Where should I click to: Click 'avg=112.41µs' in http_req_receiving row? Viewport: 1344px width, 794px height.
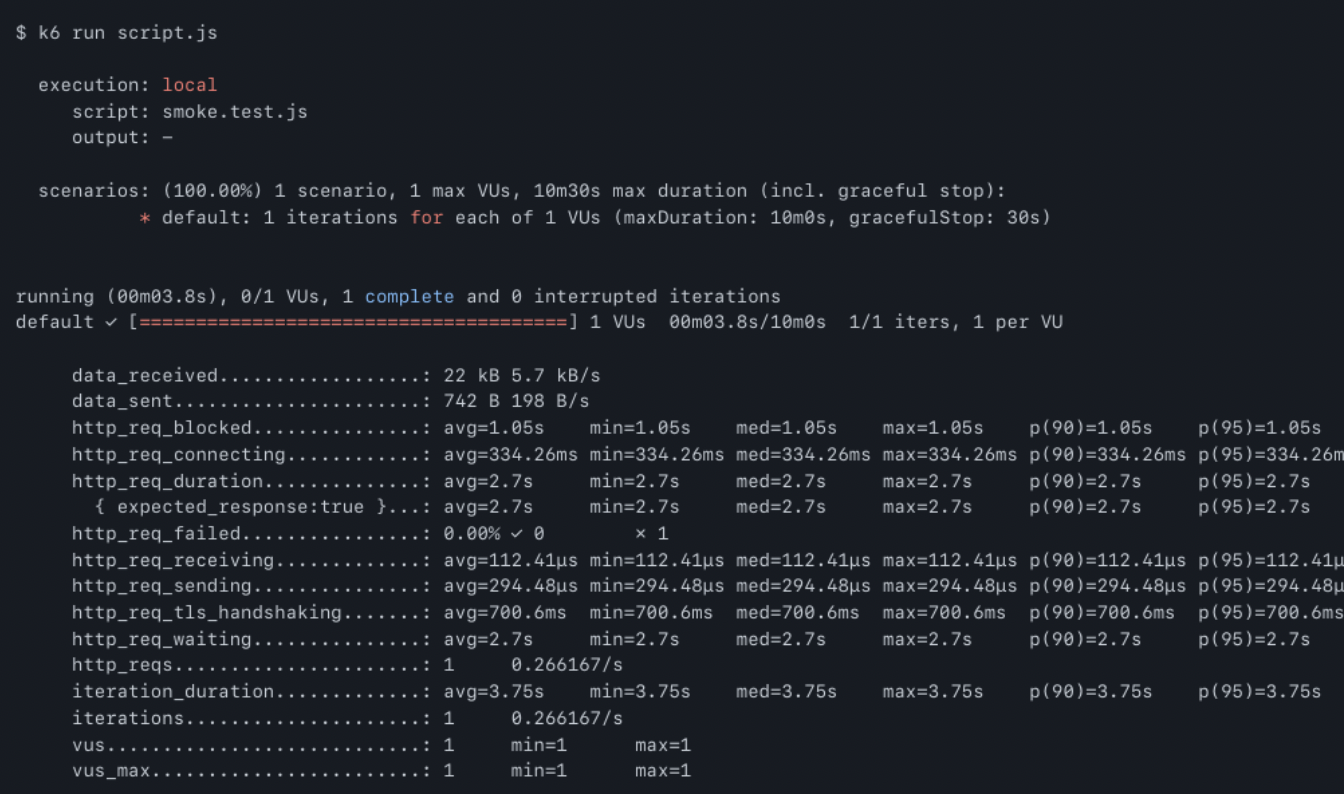510,560
